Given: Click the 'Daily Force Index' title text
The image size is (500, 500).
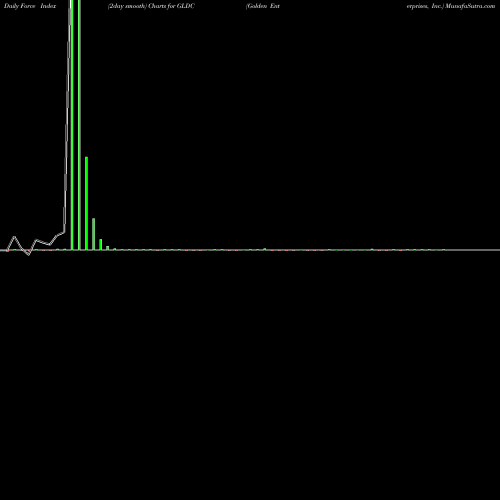Looking at the screenshot, I should (x=30, y=6).
